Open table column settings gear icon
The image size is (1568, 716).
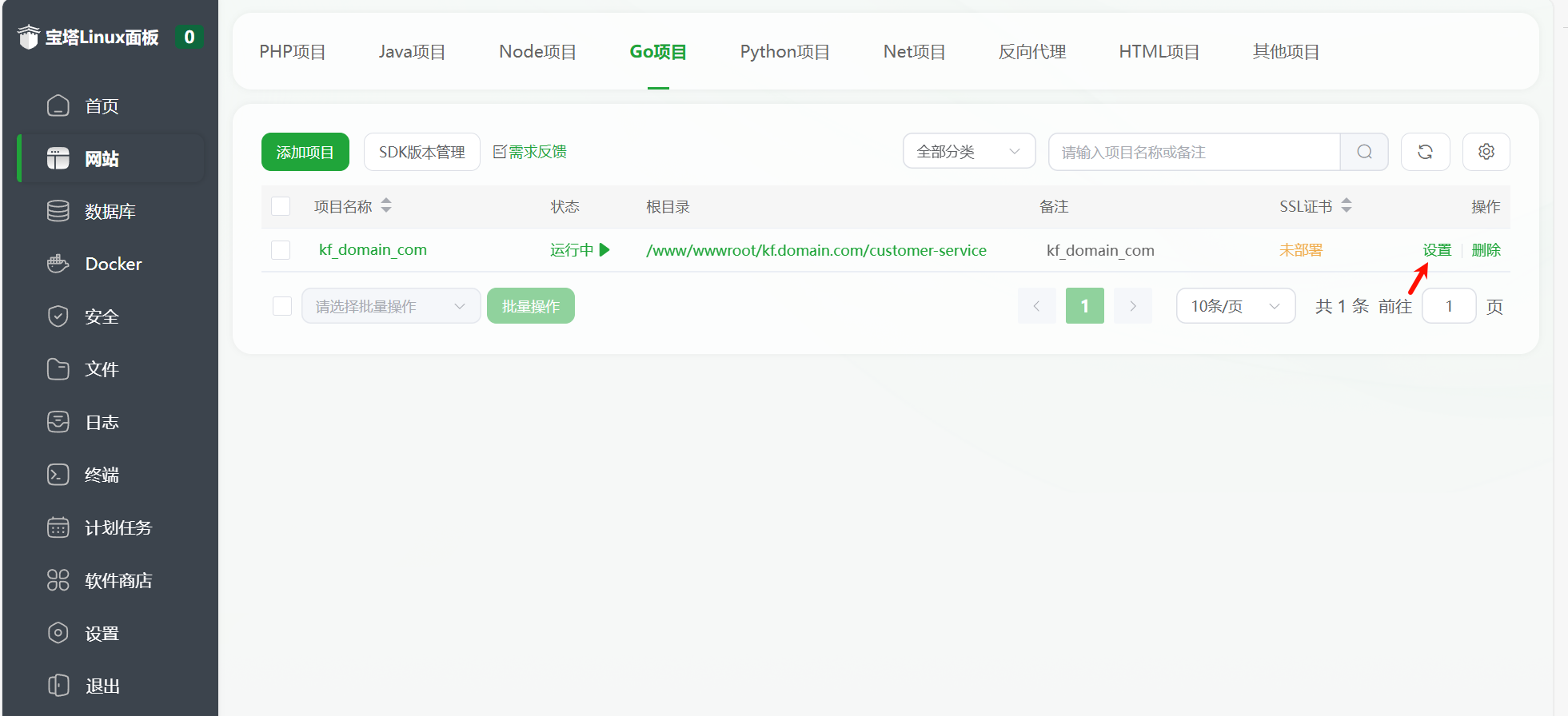tap(1486, 152)
